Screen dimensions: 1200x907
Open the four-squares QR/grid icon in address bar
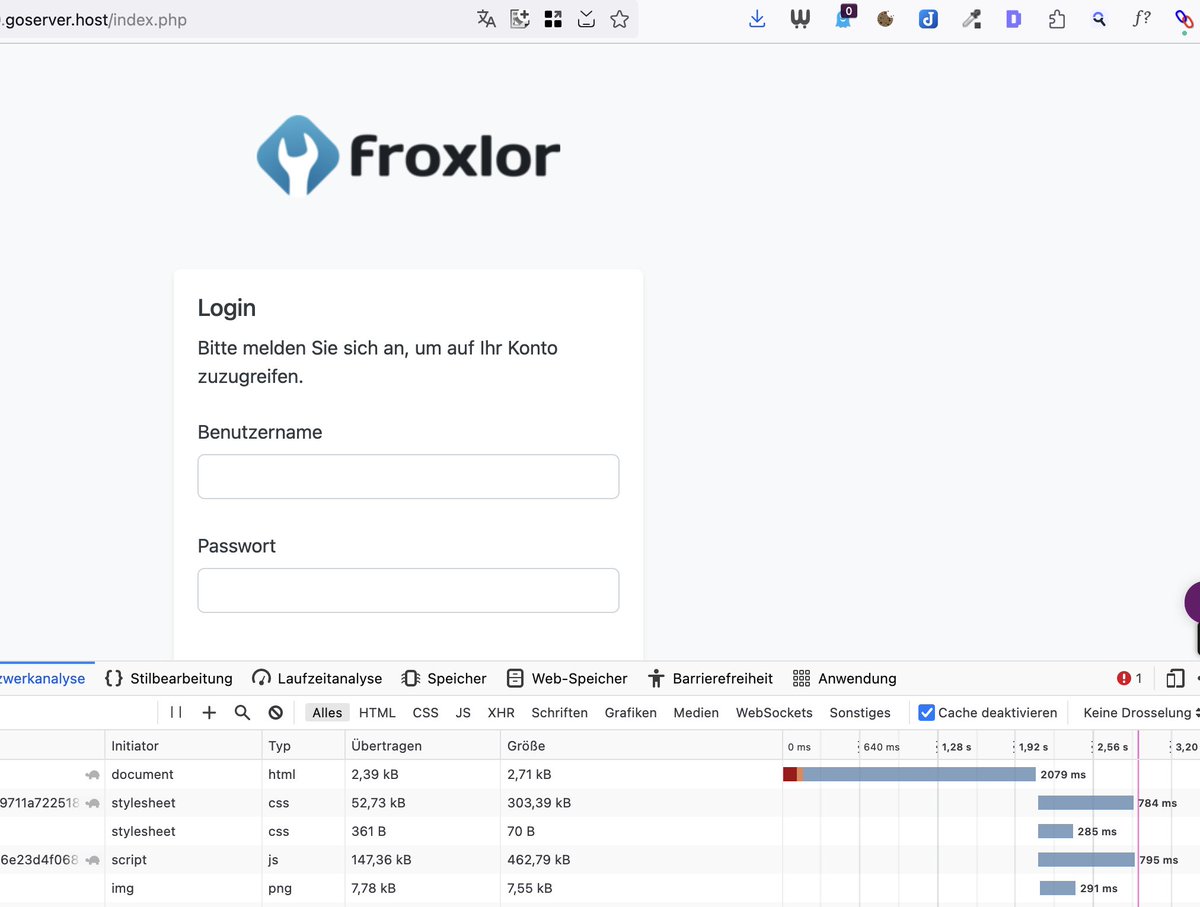click(x=553, y=19)
